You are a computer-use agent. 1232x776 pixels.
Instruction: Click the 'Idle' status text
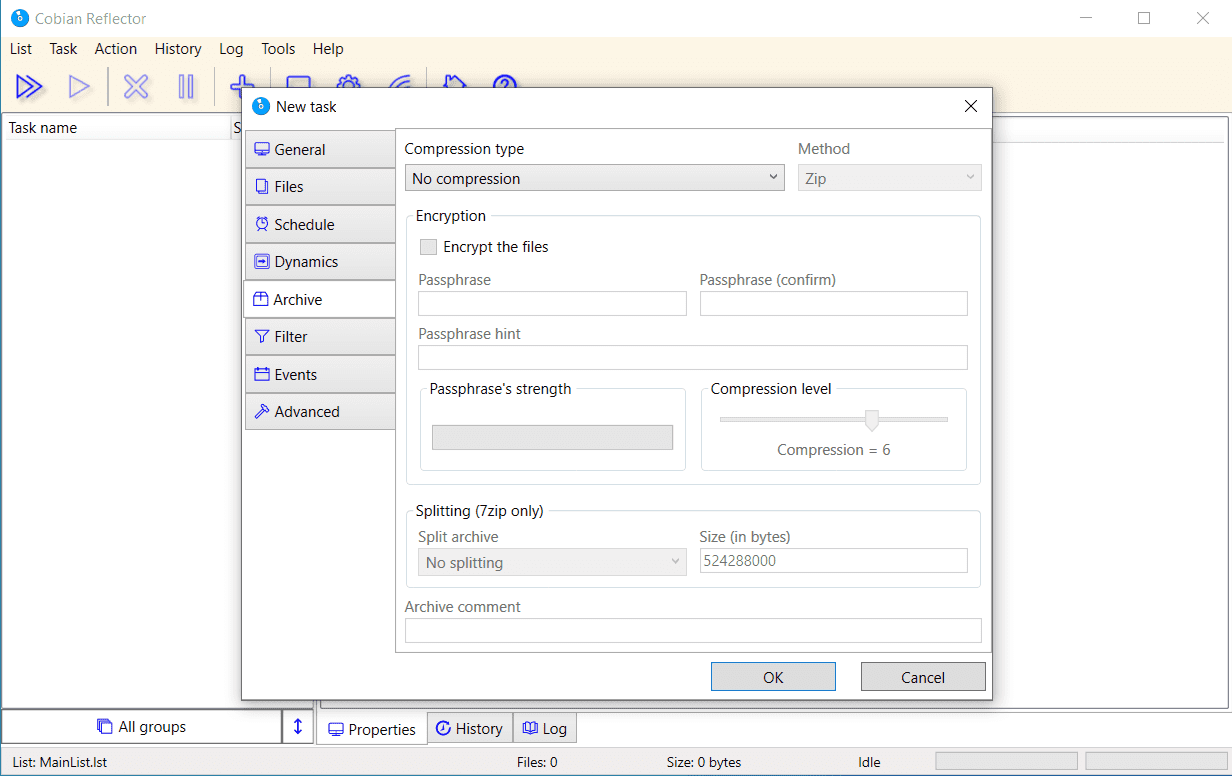(869, 762)
